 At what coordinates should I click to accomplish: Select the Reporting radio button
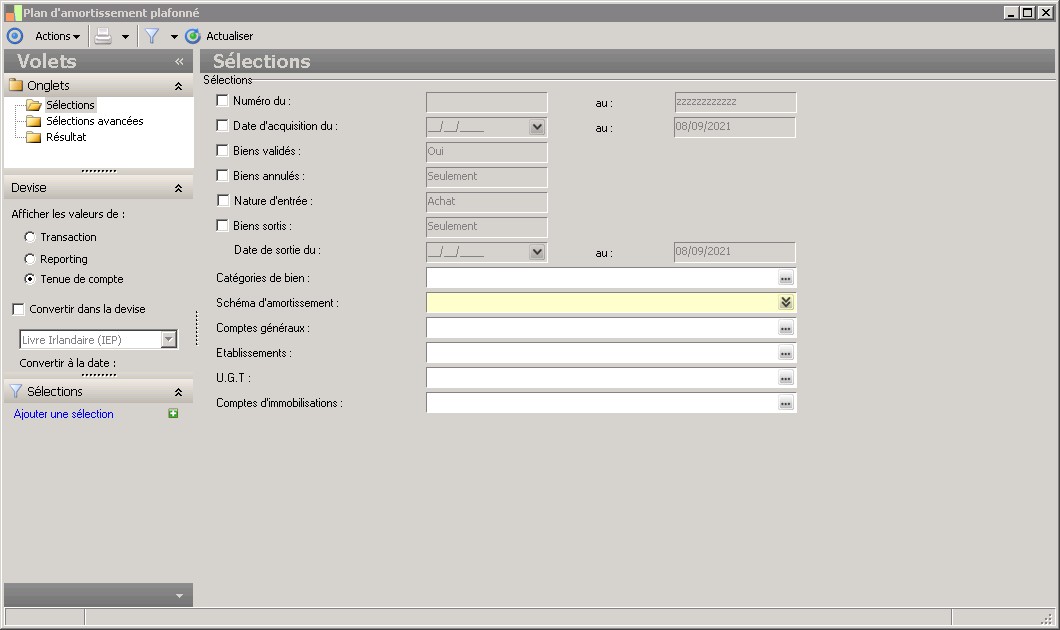[30, 259]
